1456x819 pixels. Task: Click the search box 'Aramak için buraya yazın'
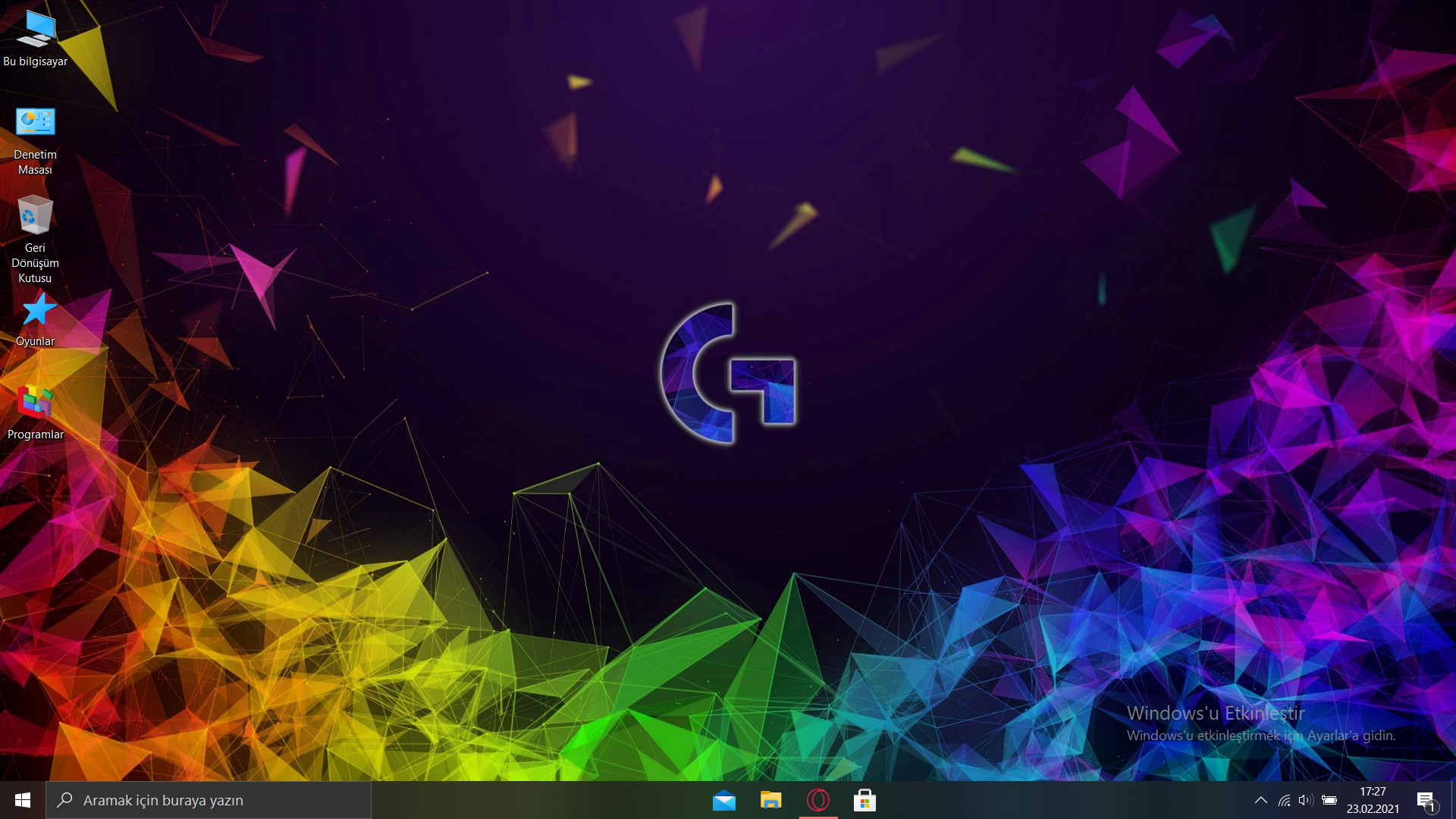[x=209, y=800]
